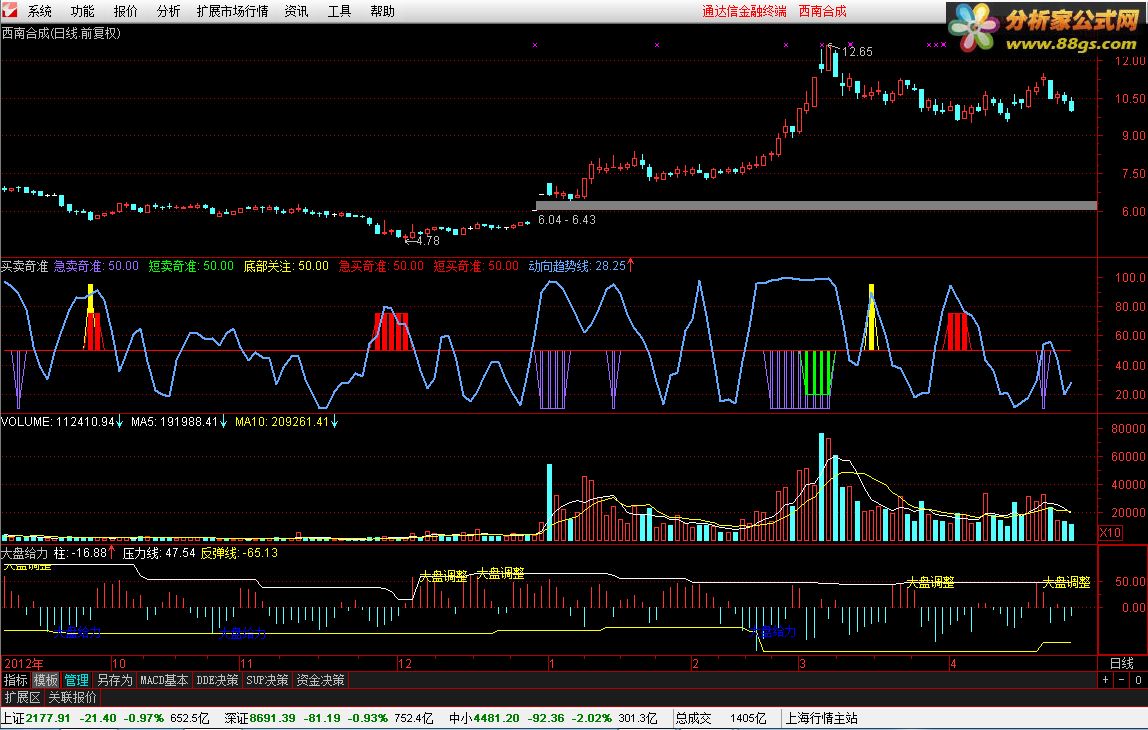
Task: Click the minus zoom button at bottom-right
Action: [1122, 680]
